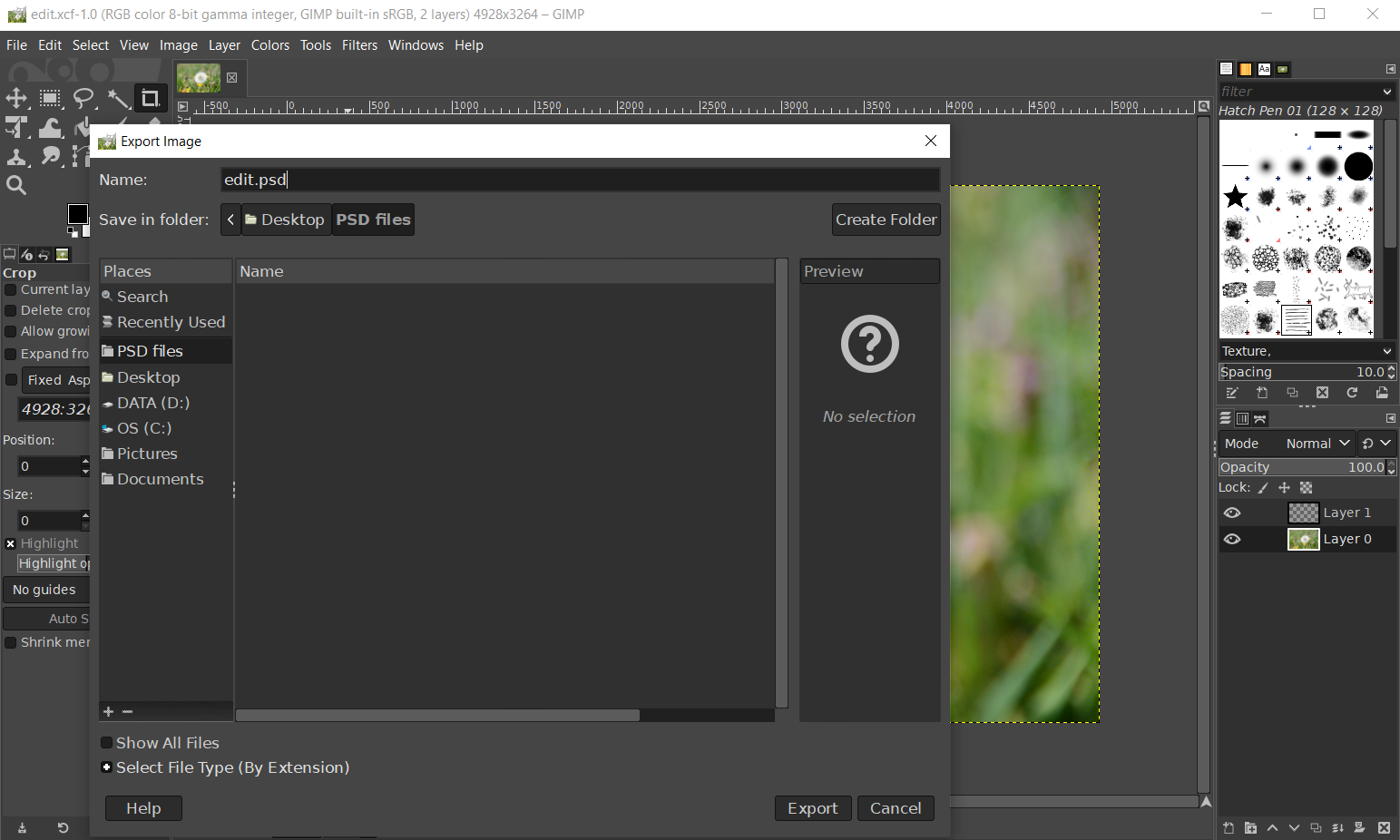Adjust the layer Opacity slider
1400x840 pixels.
(x=1301, y=467)
